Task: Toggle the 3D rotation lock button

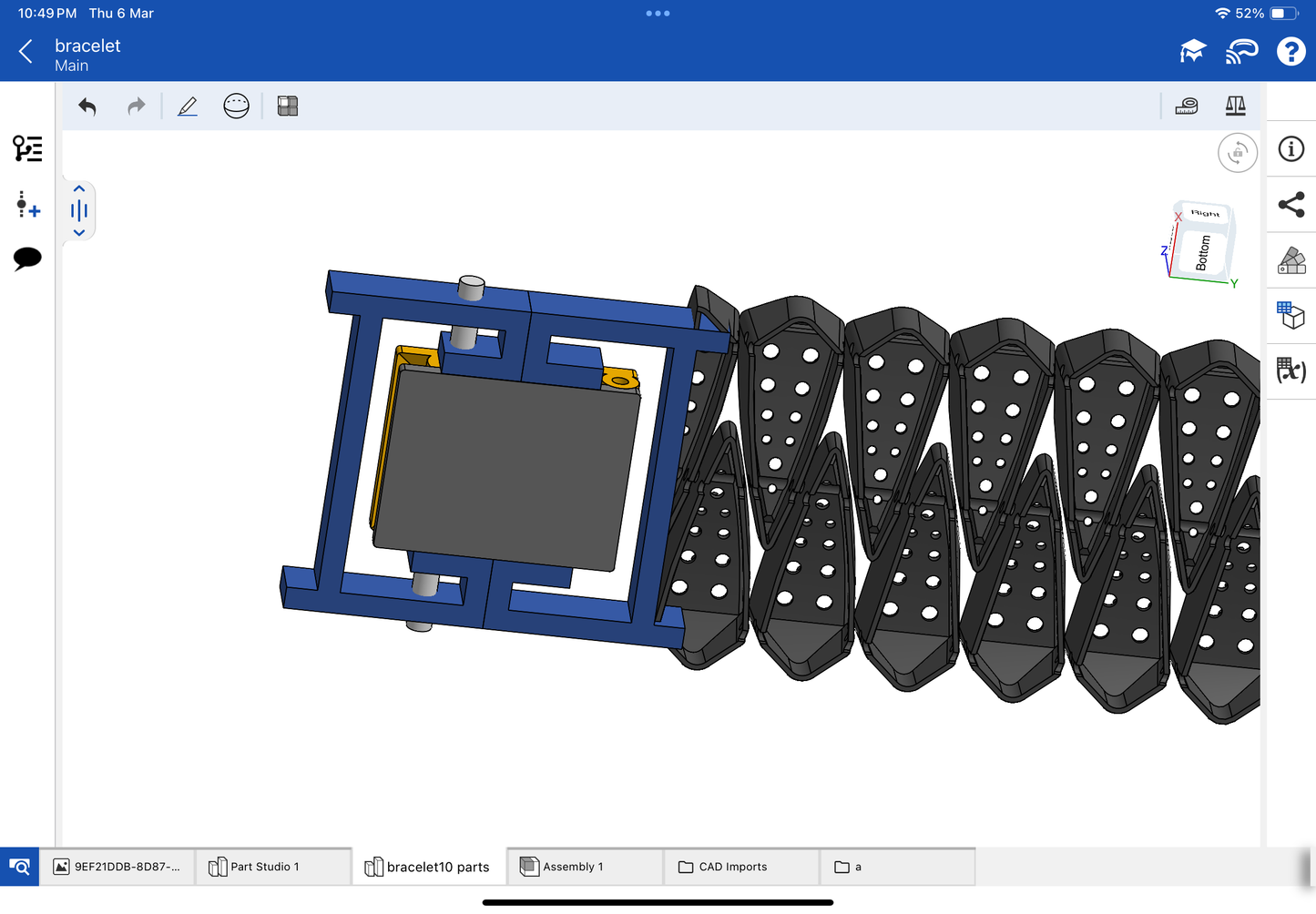Action: click(x=1237, y=153)
